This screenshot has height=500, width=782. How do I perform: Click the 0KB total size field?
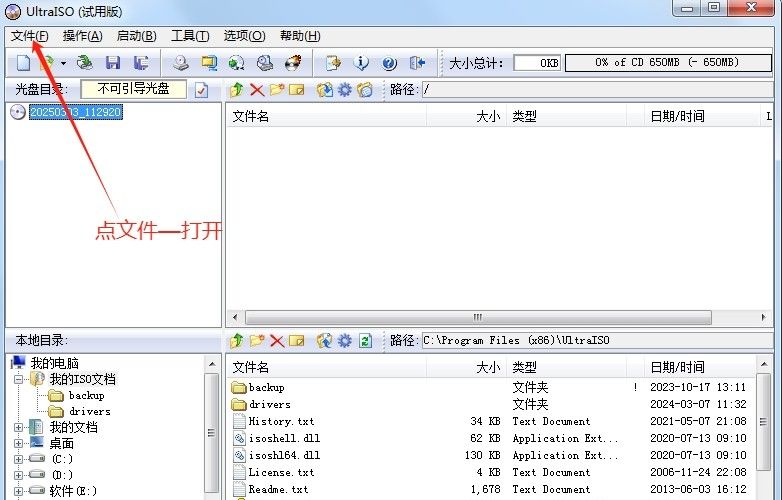point(537,63)
